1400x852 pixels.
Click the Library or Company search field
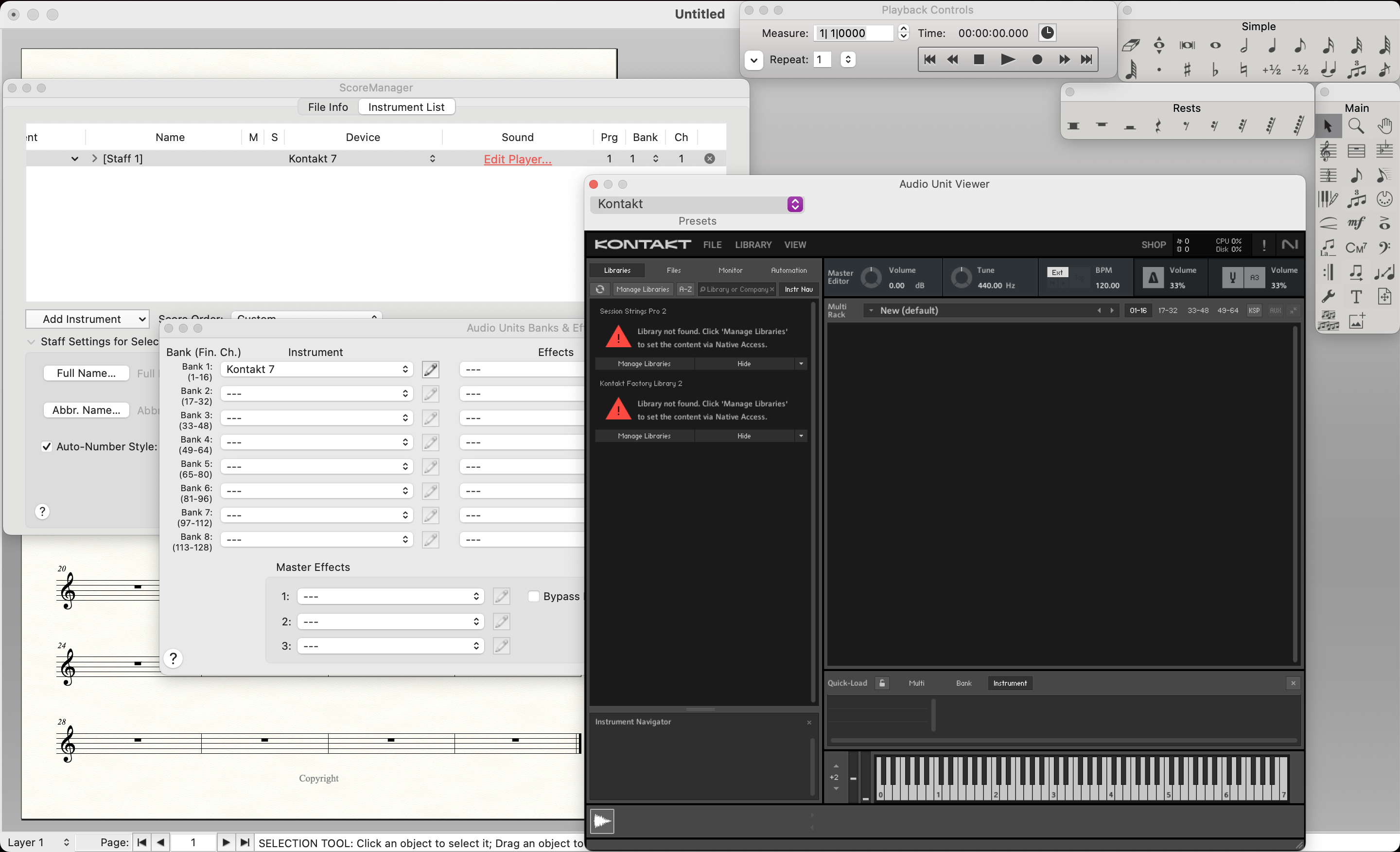point(737,289)
